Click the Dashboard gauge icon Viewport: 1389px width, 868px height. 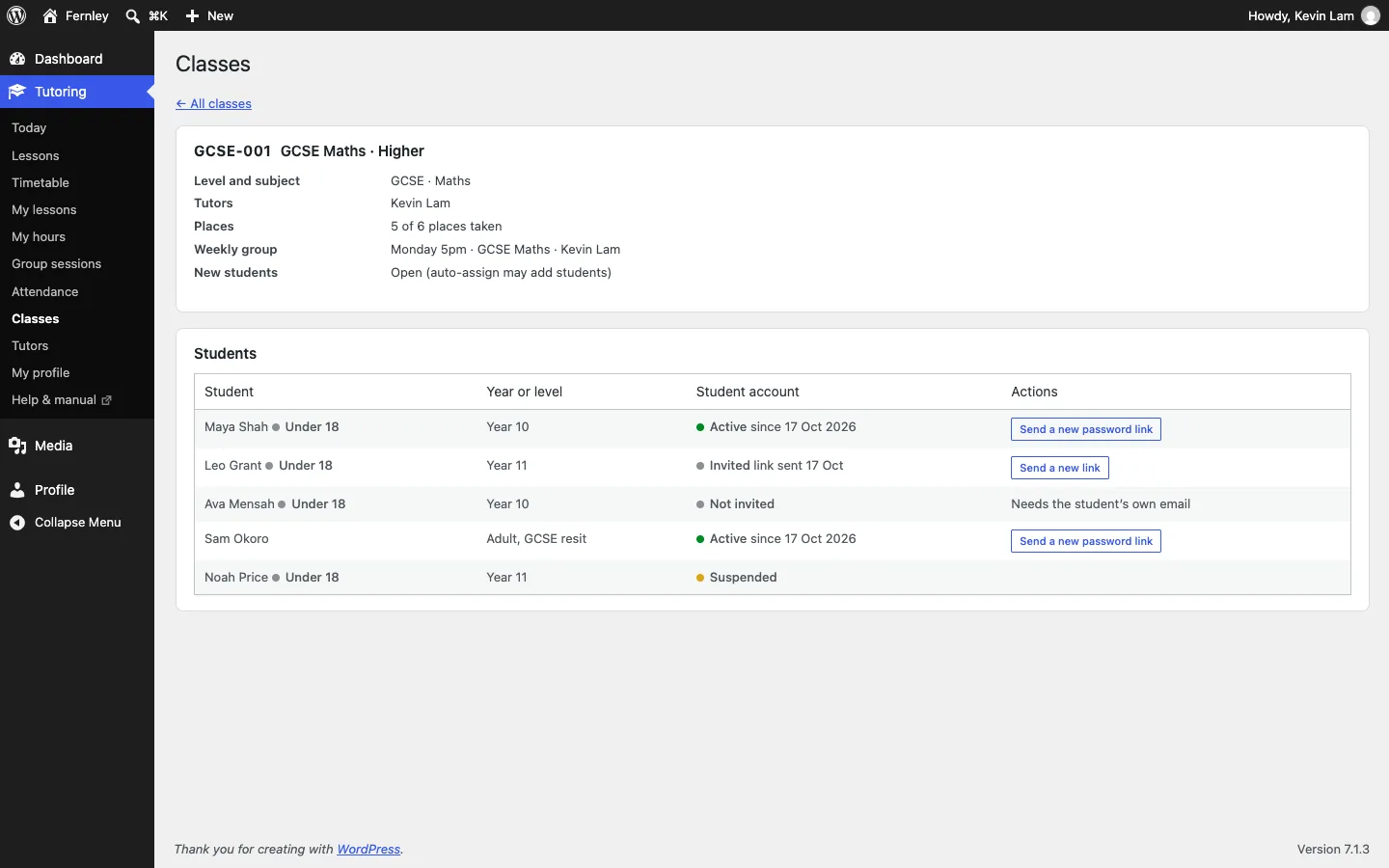17,59
